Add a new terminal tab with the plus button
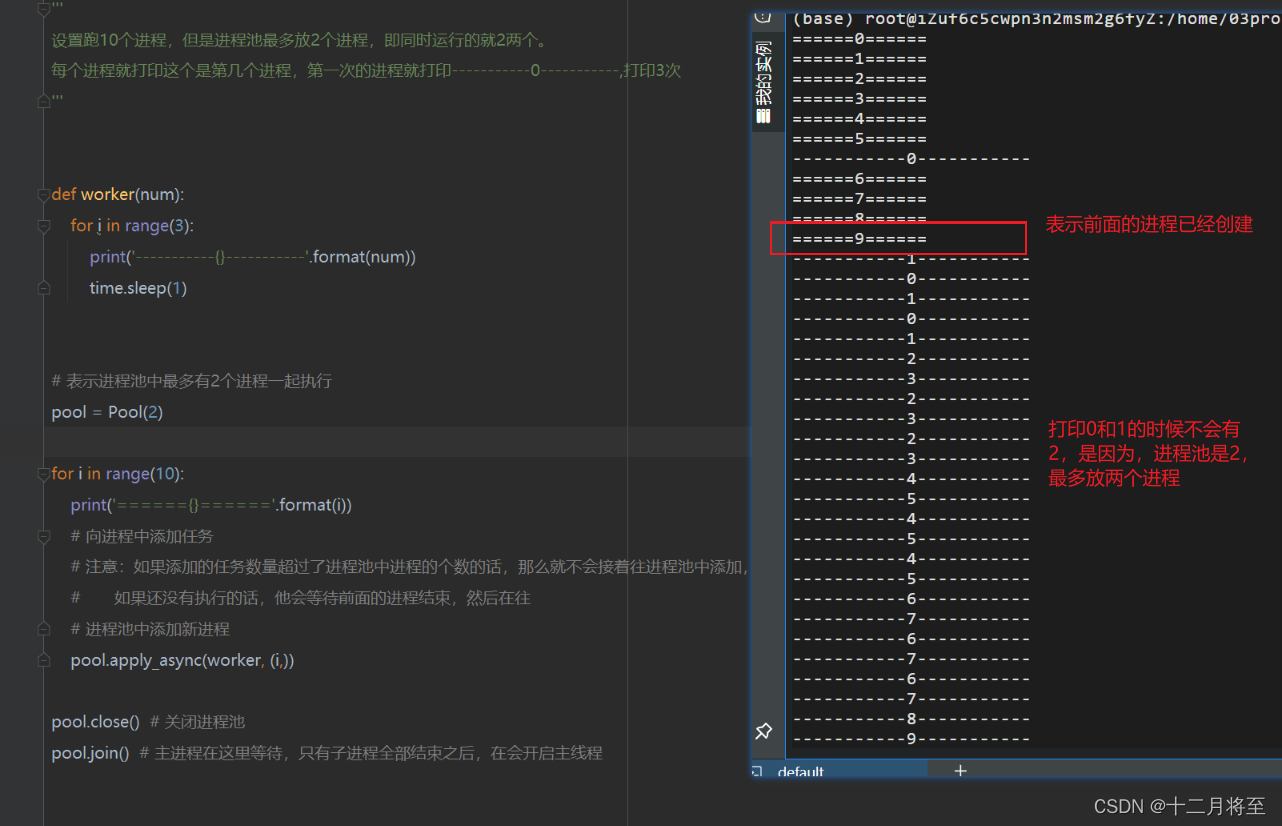1282x826 pixels. (x=960, y=771)
